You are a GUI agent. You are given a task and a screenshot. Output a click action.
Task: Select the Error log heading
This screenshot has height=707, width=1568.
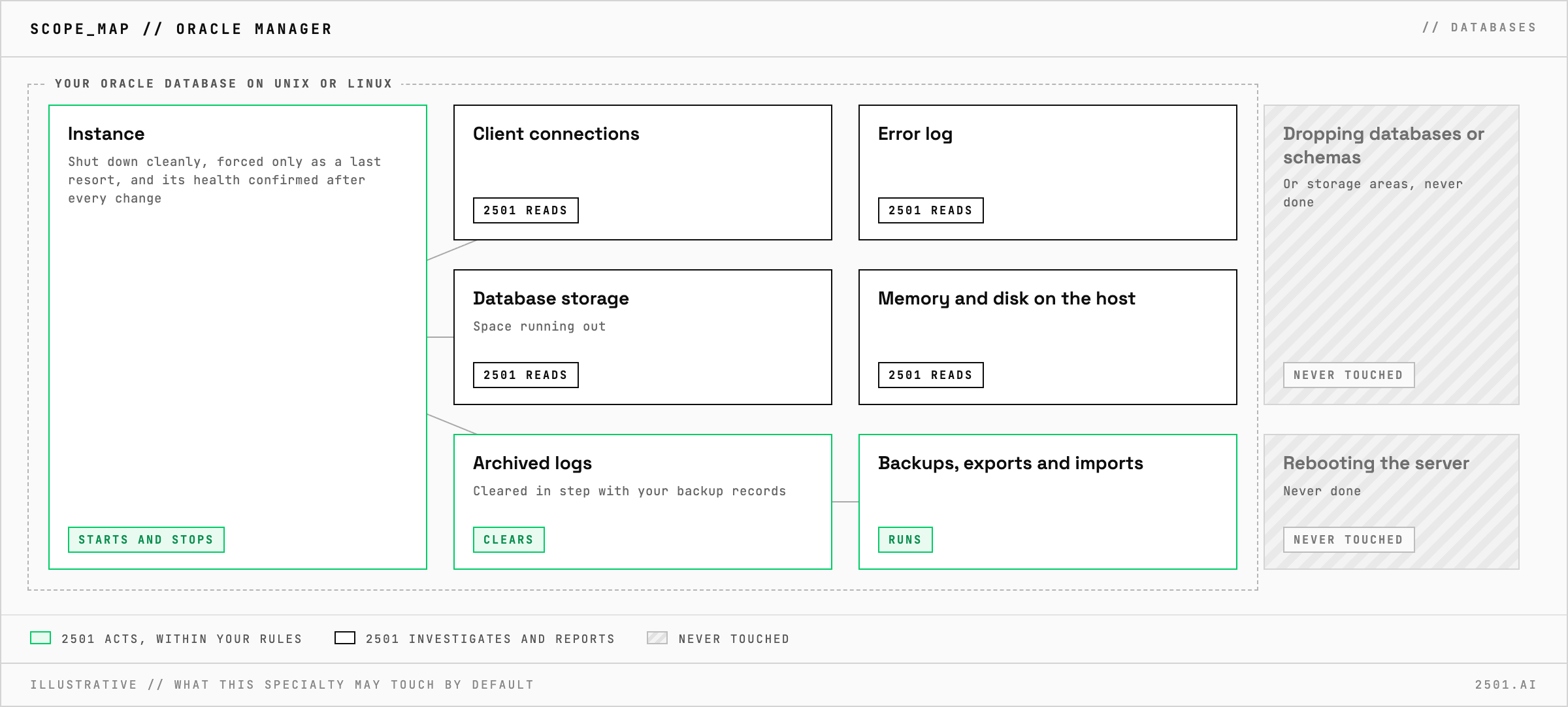915,135
